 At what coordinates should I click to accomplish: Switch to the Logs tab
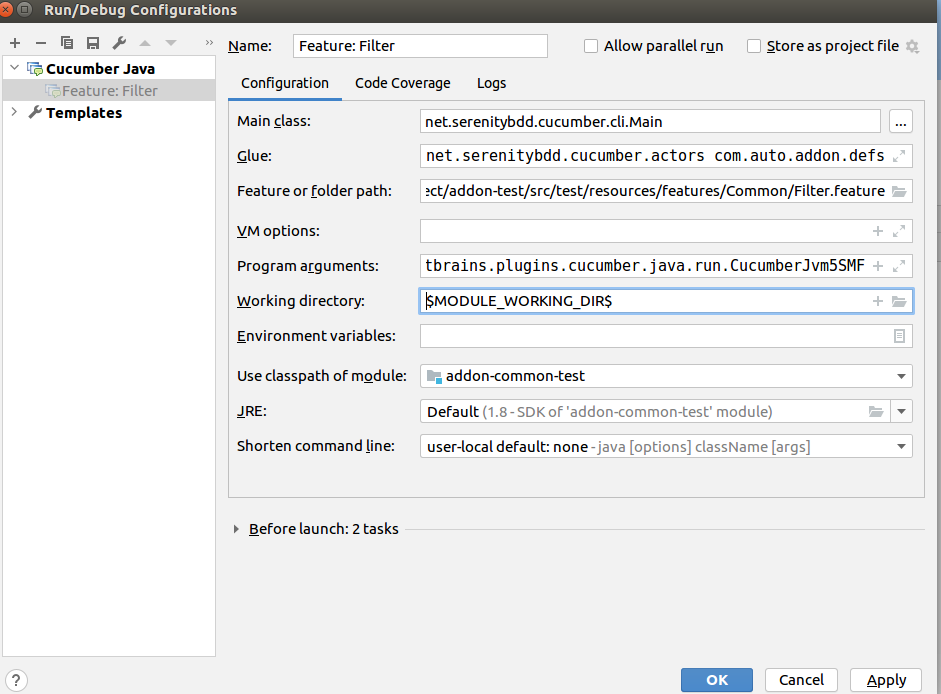(x=492, y=83)
